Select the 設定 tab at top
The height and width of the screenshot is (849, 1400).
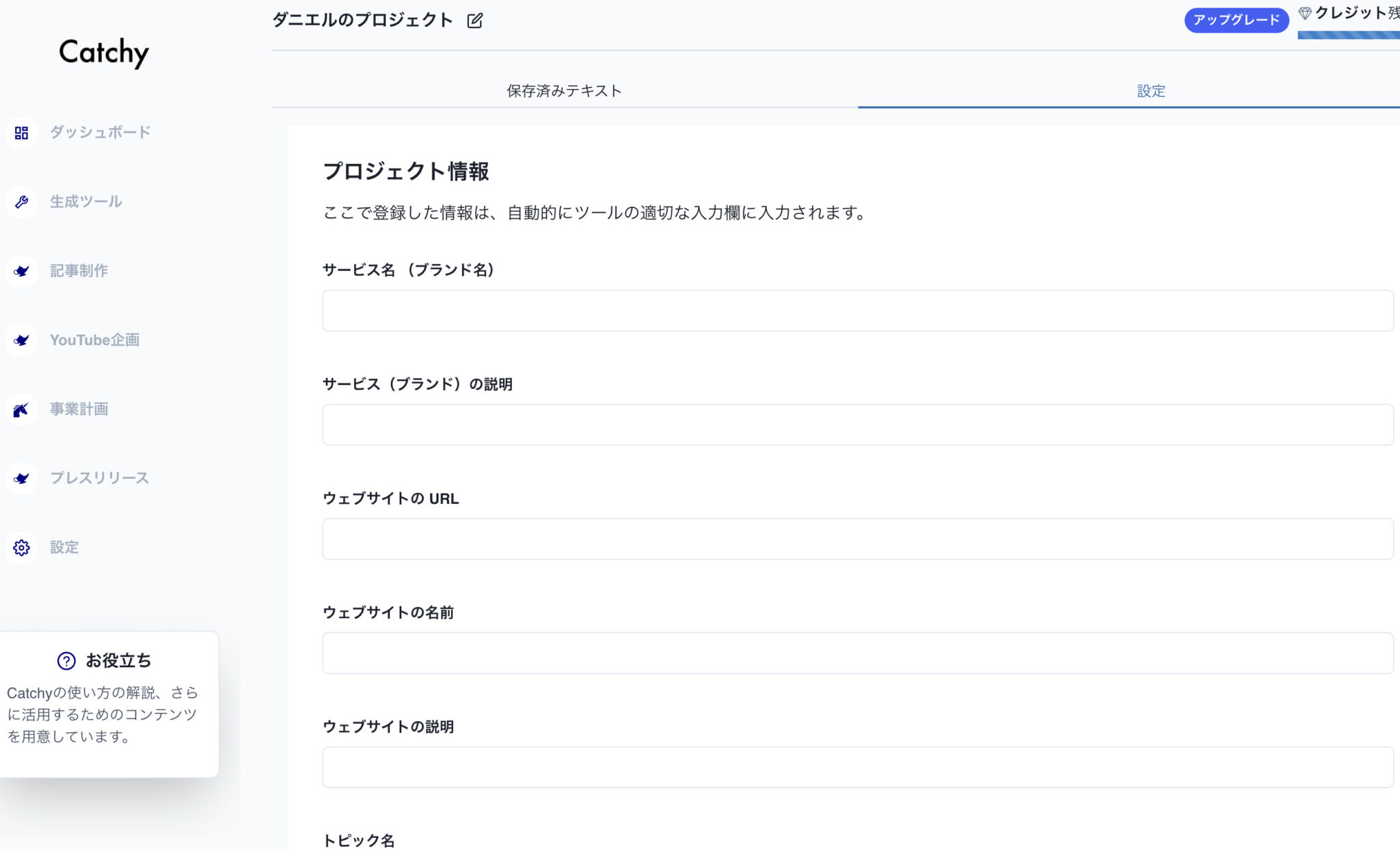click(x=1150, y=91)
